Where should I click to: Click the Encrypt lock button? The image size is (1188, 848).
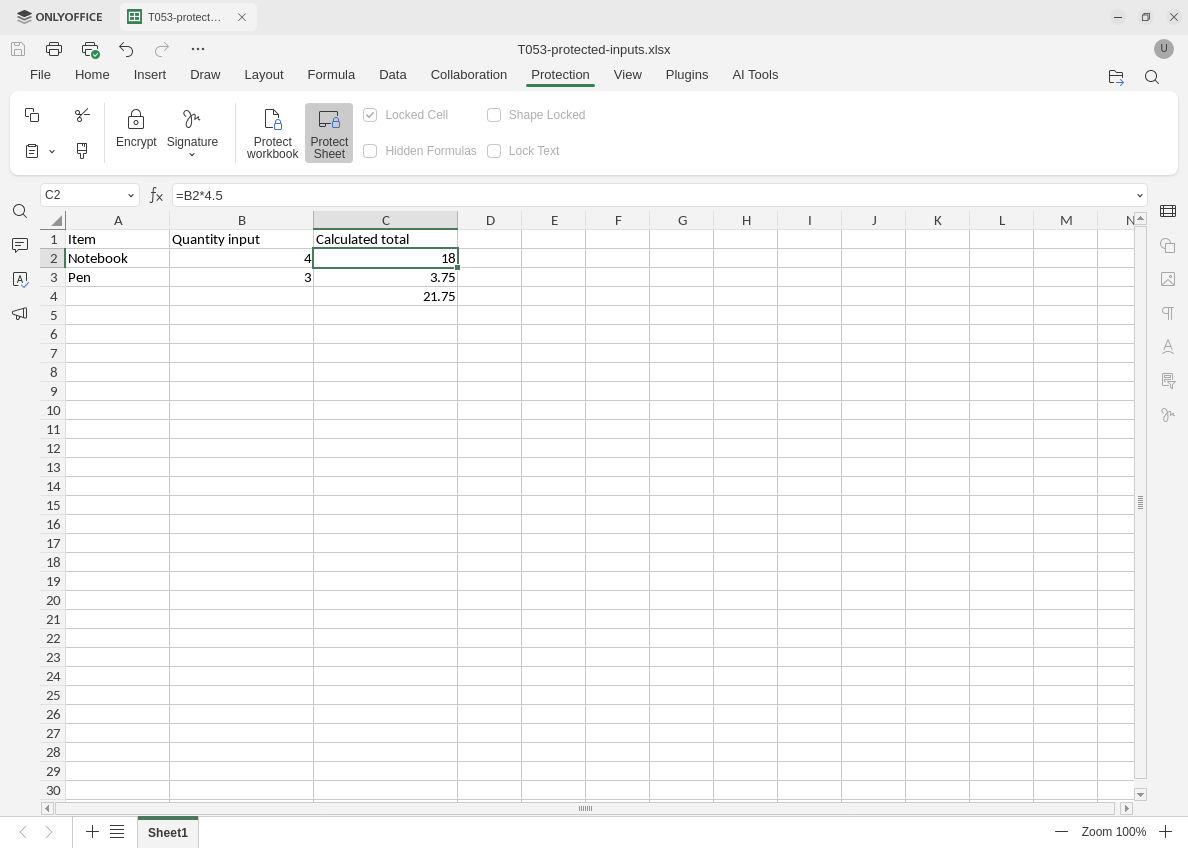(136, 128)
